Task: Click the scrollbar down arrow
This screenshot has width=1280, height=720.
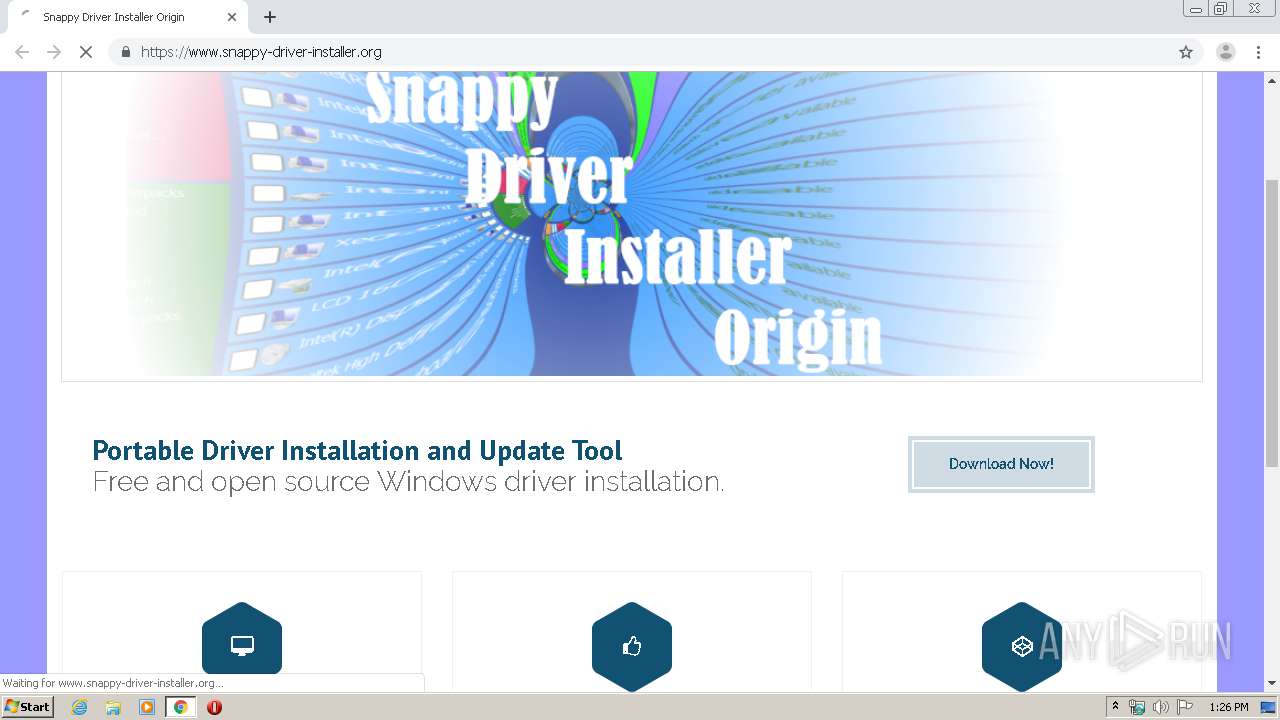Action: (x=1272, y=683)
